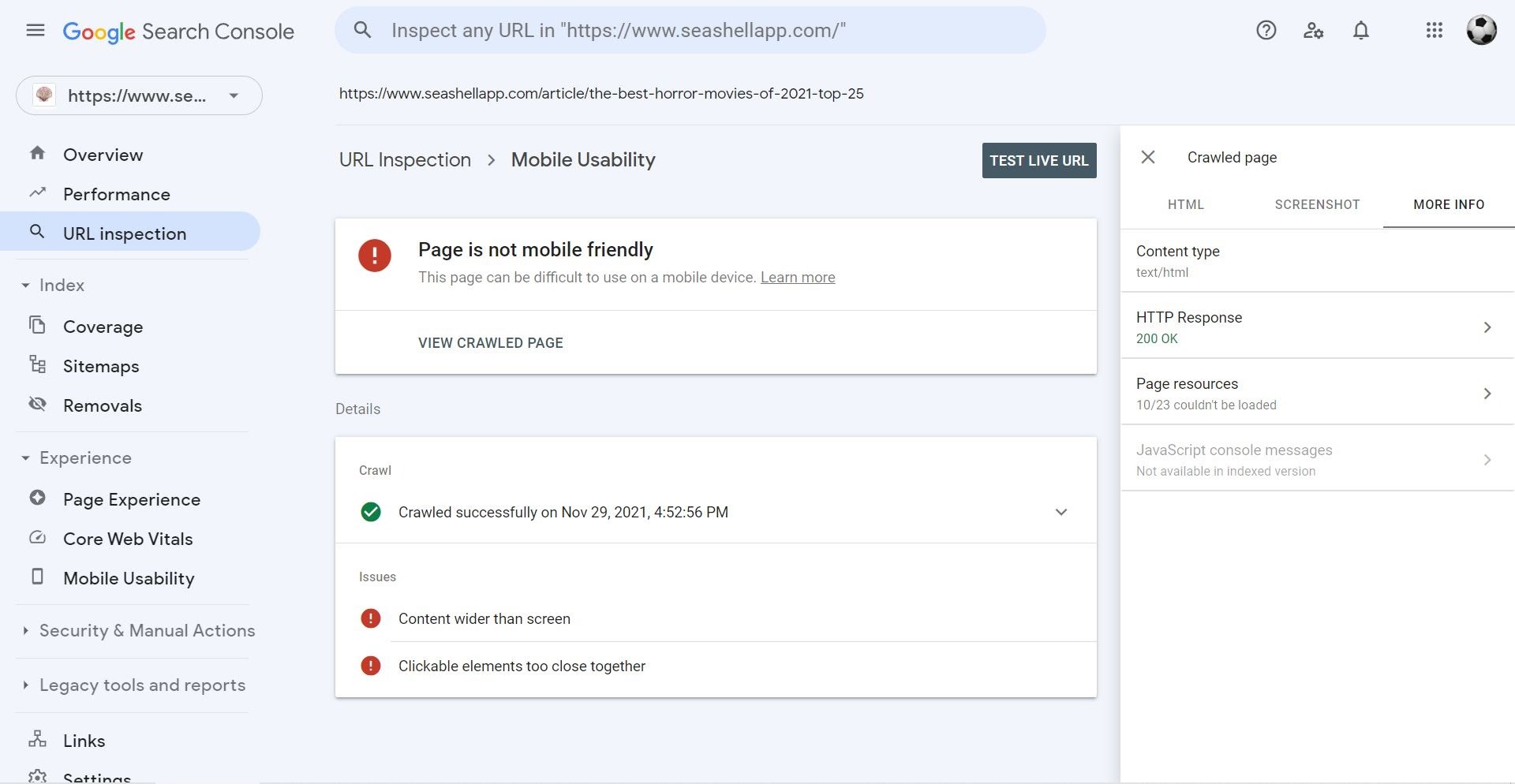Close the Crawled page panel

pos(1149,157)
